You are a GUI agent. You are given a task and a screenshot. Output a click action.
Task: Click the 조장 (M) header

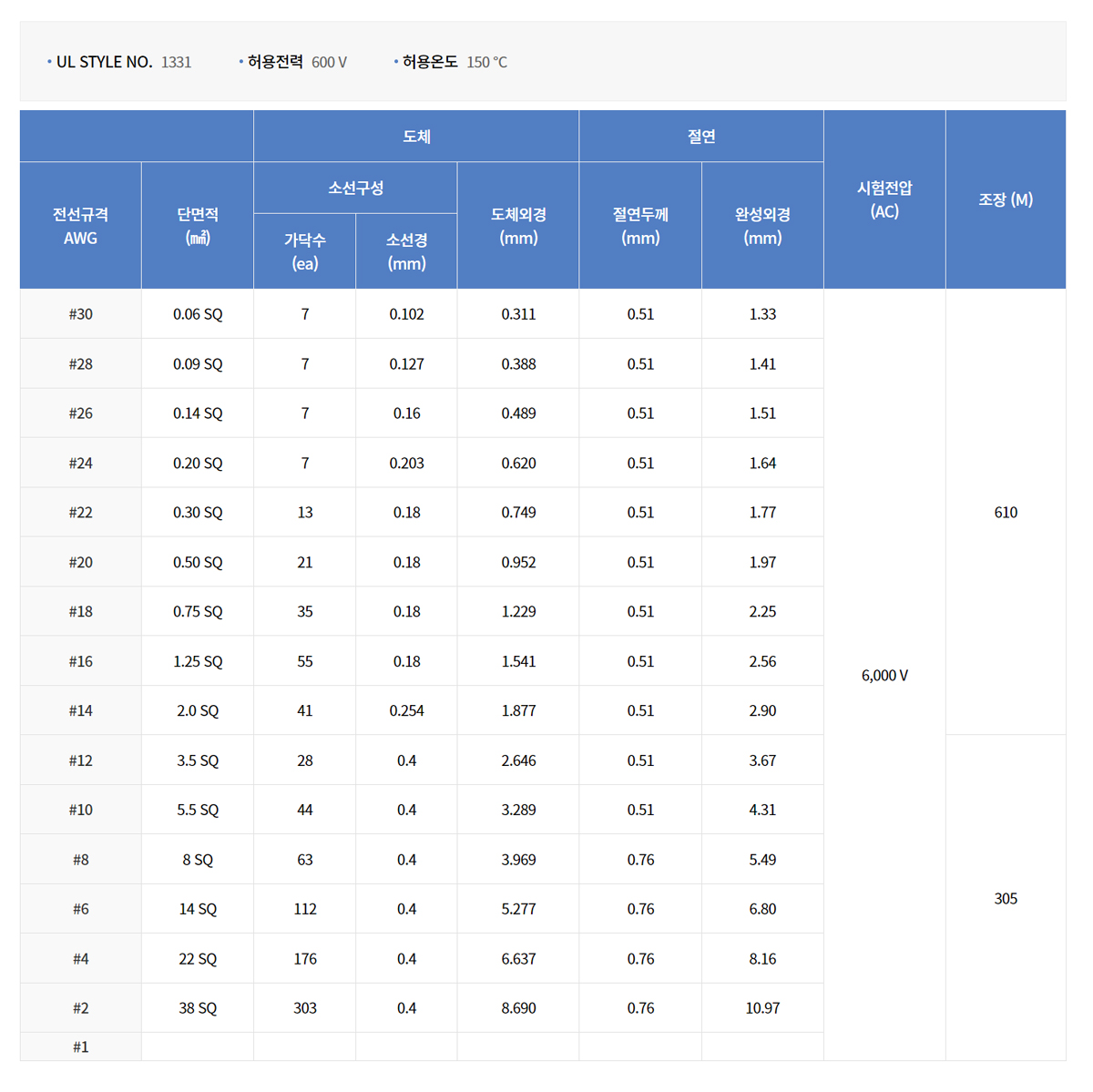point(1006,199)
